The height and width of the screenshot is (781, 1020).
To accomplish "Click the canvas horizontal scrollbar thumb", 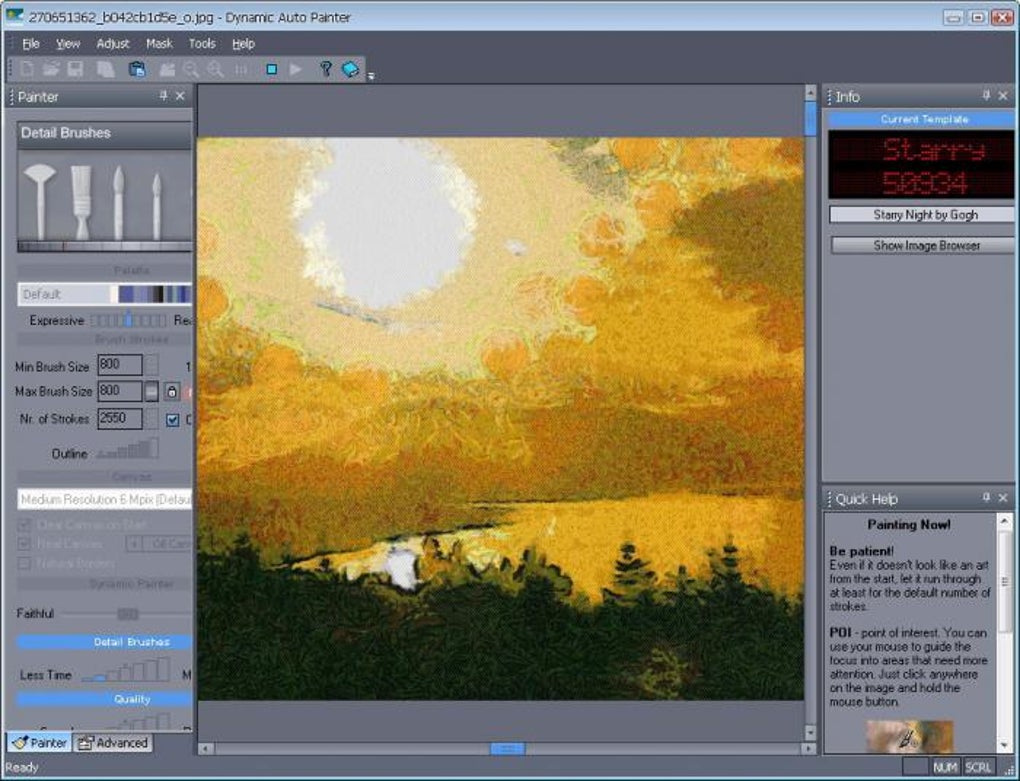I will 507,749.
